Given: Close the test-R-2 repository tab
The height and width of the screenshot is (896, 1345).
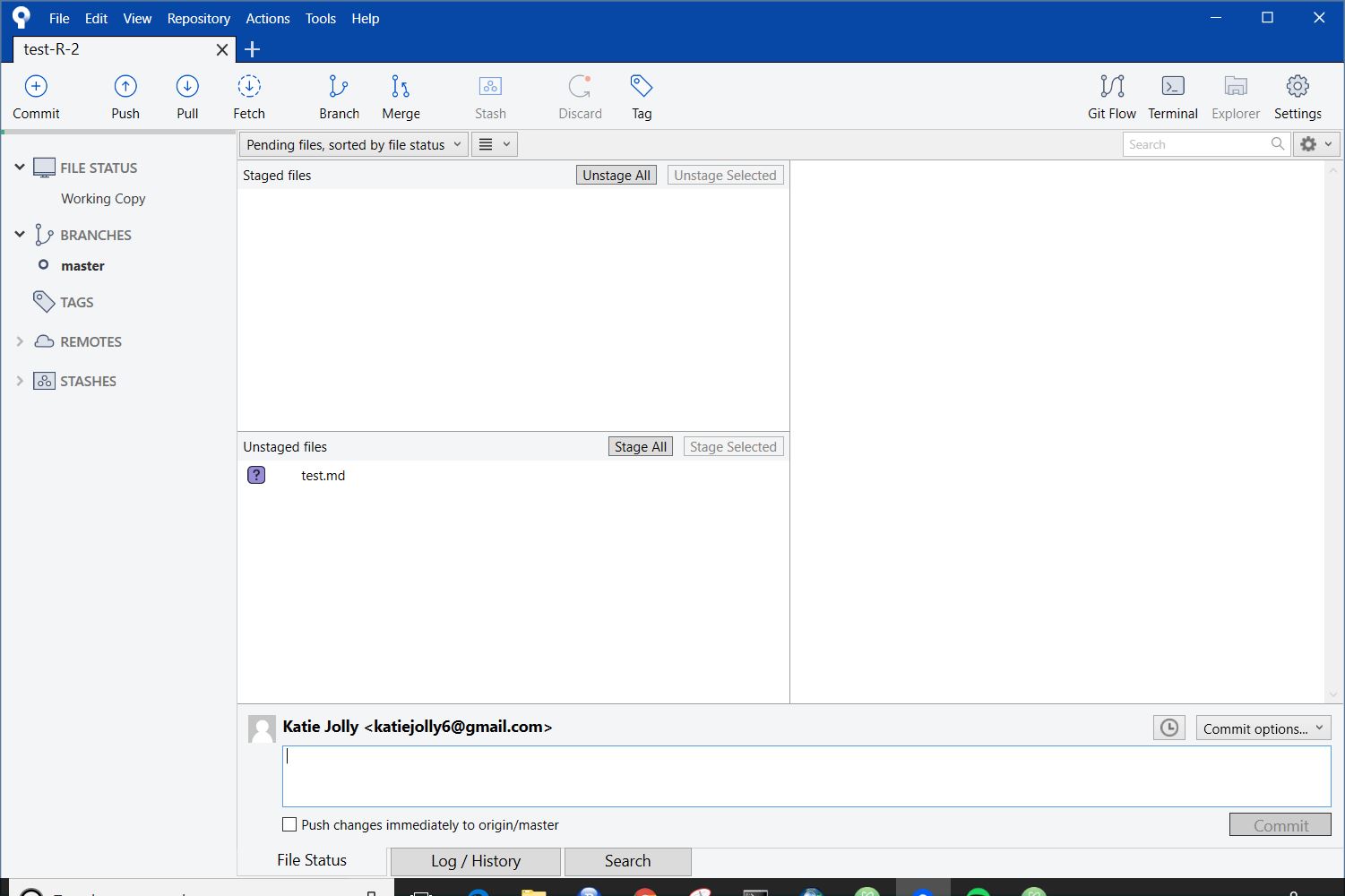Looking at the screenshot, I should [x=222, y=50].
